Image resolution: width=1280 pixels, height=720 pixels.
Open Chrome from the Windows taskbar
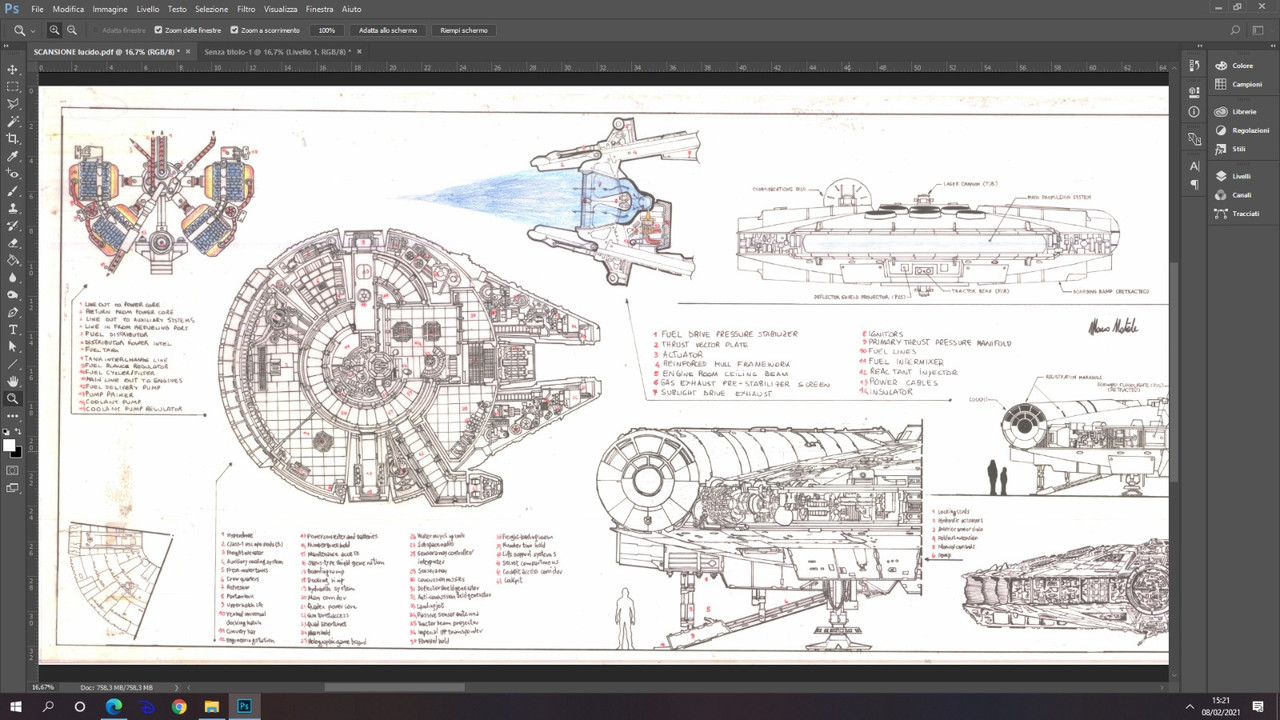[x=179, y=706]
